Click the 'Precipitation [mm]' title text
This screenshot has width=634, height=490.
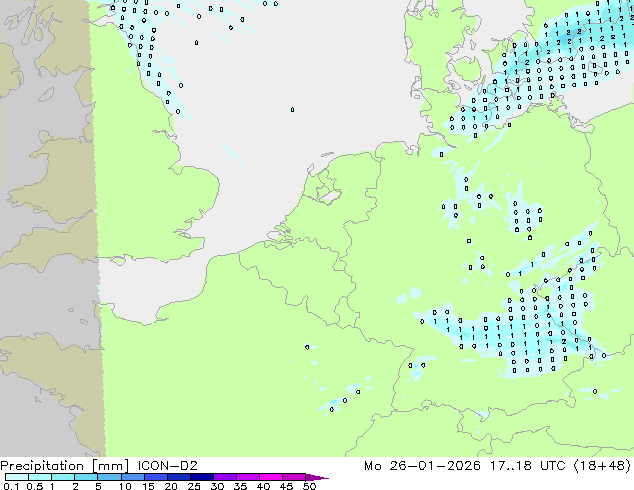click(x=65, y=466)
